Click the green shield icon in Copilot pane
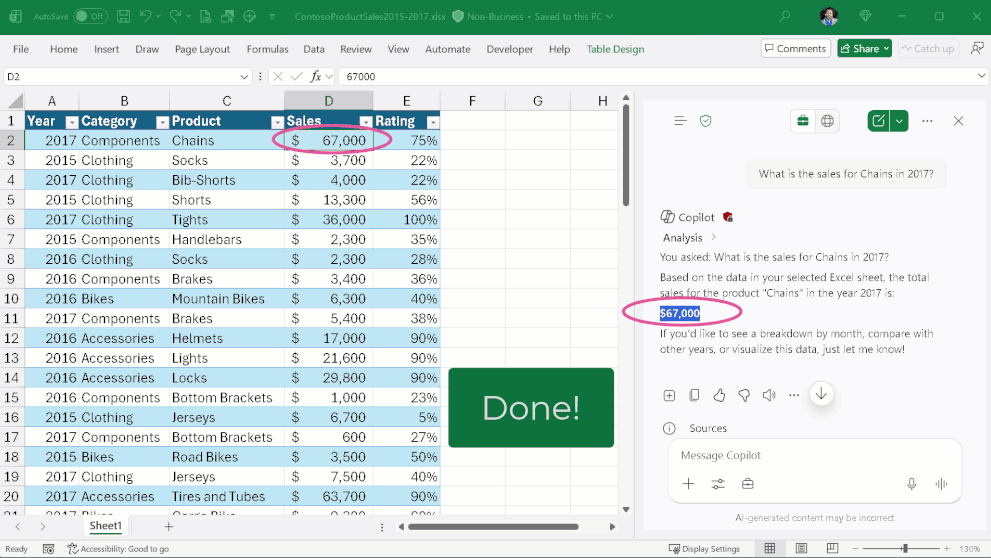Viewport: 991px width, 558px height. coord(706,121)
